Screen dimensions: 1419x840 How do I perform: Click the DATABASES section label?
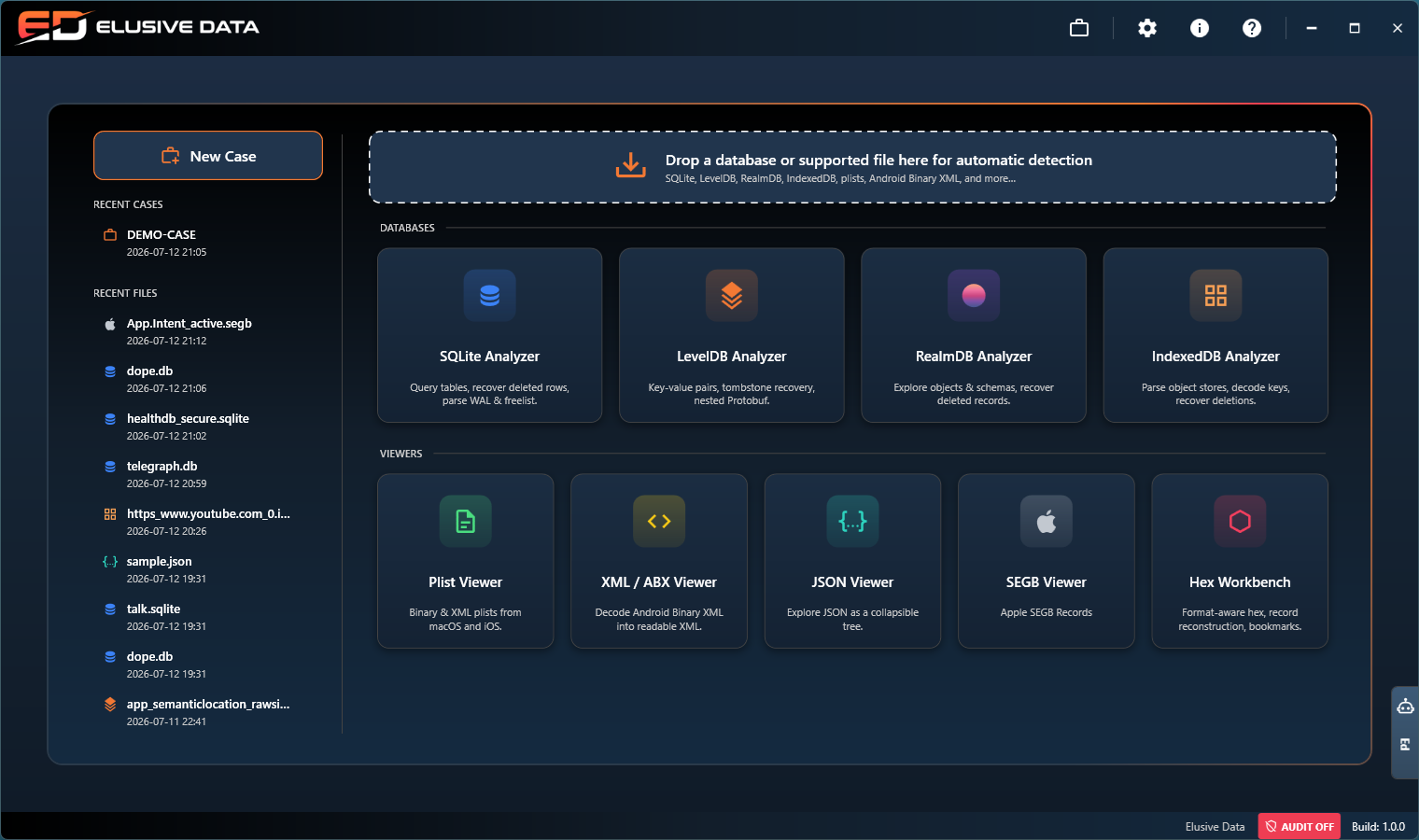407,228
